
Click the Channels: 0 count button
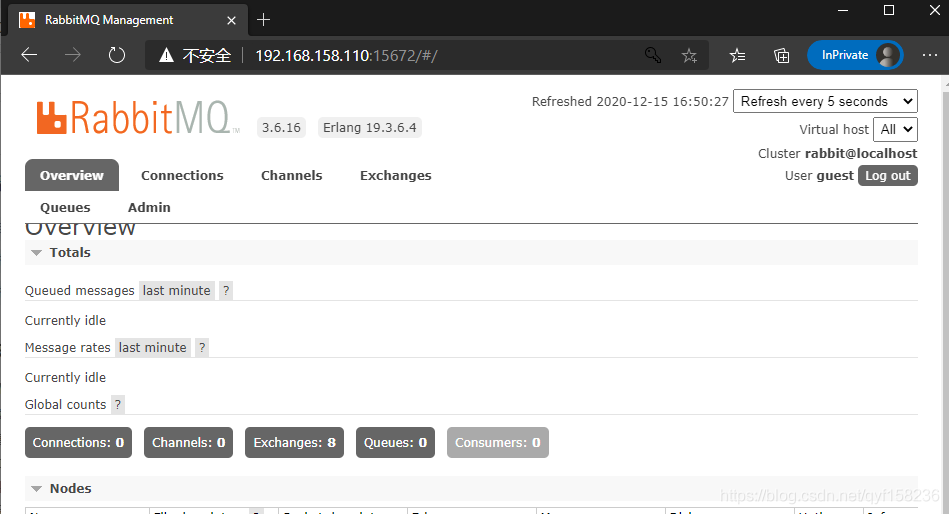tap(188, 443)
